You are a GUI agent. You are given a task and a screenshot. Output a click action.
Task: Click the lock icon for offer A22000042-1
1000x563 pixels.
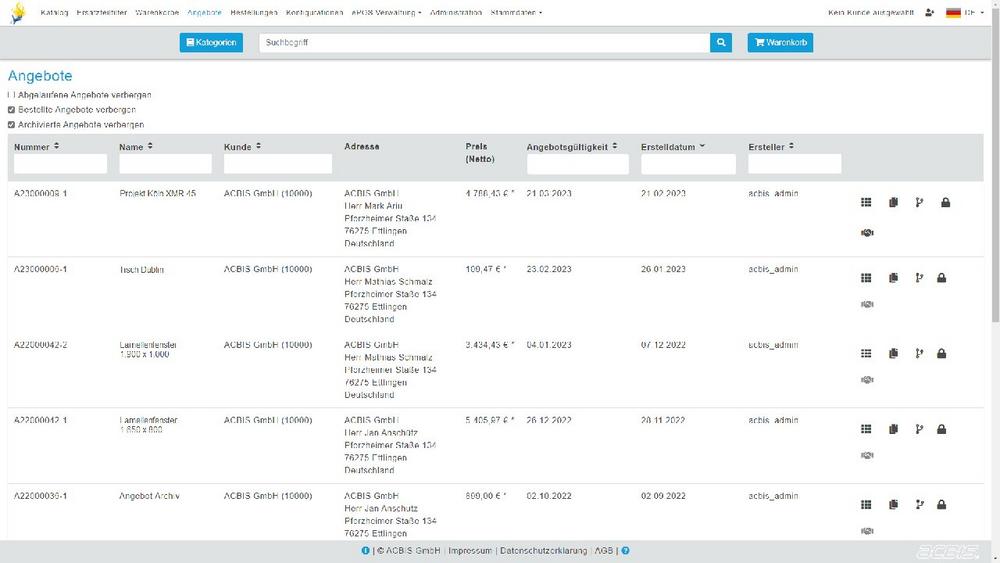coord(941,429)
